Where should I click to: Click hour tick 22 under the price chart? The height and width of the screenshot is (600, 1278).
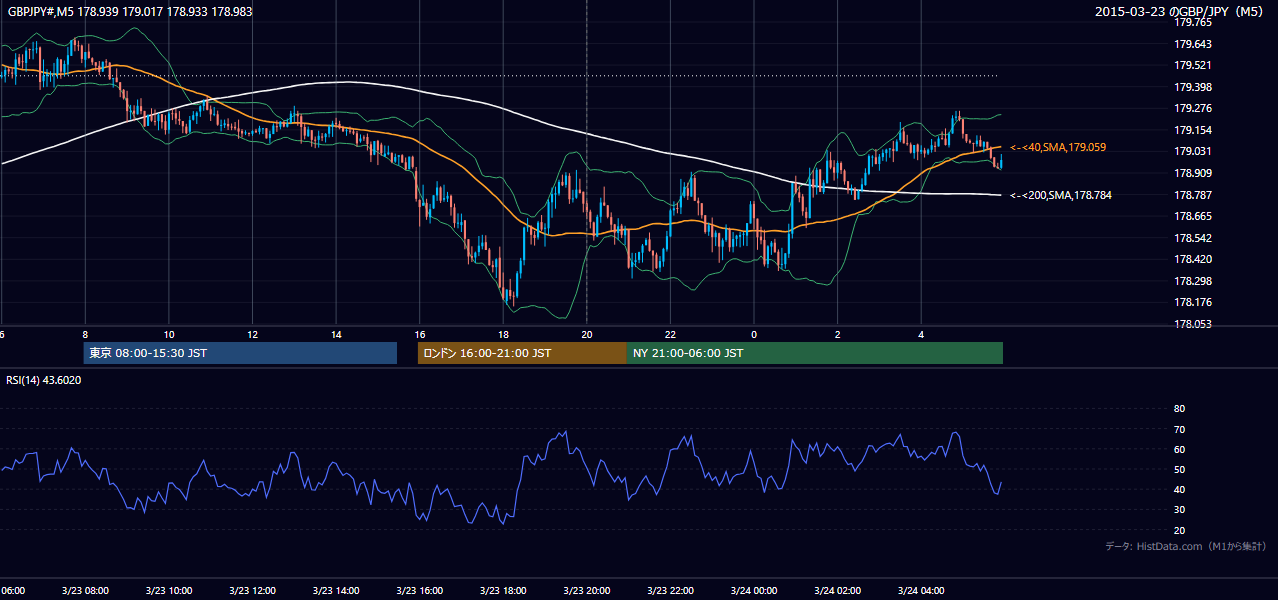(671, 334)
